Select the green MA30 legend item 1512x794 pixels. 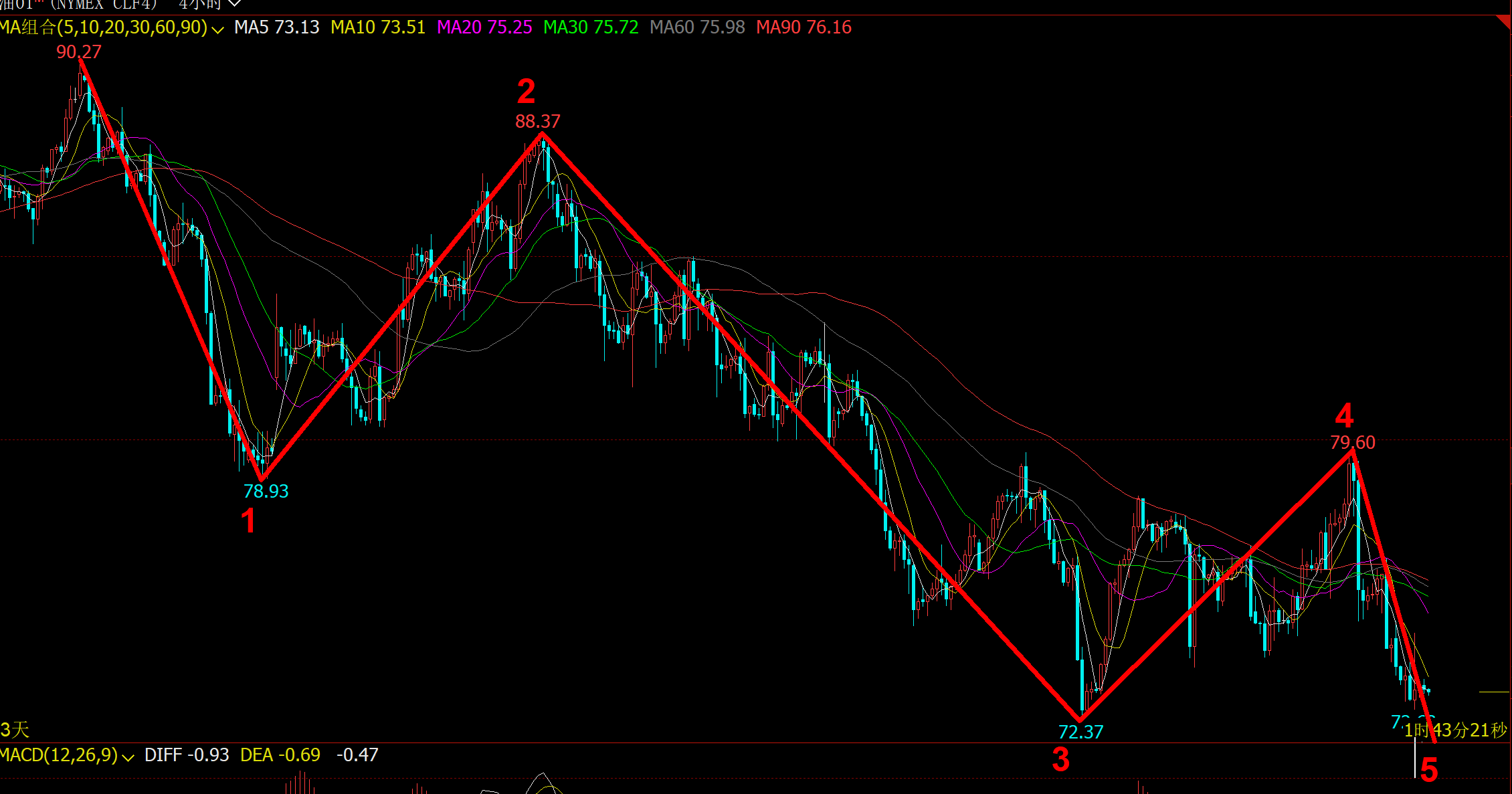pyautogui.click(x=591, y=27)
